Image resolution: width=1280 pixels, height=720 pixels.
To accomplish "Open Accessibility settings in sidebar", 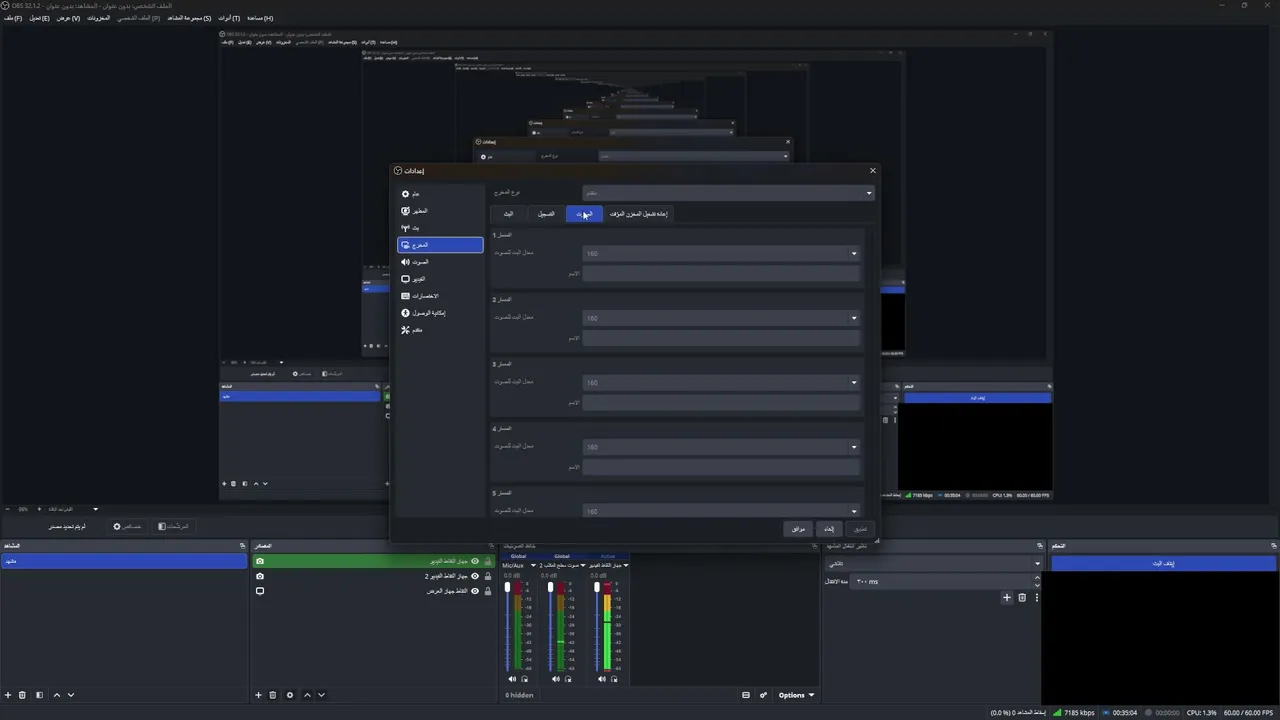I will 440,313.
